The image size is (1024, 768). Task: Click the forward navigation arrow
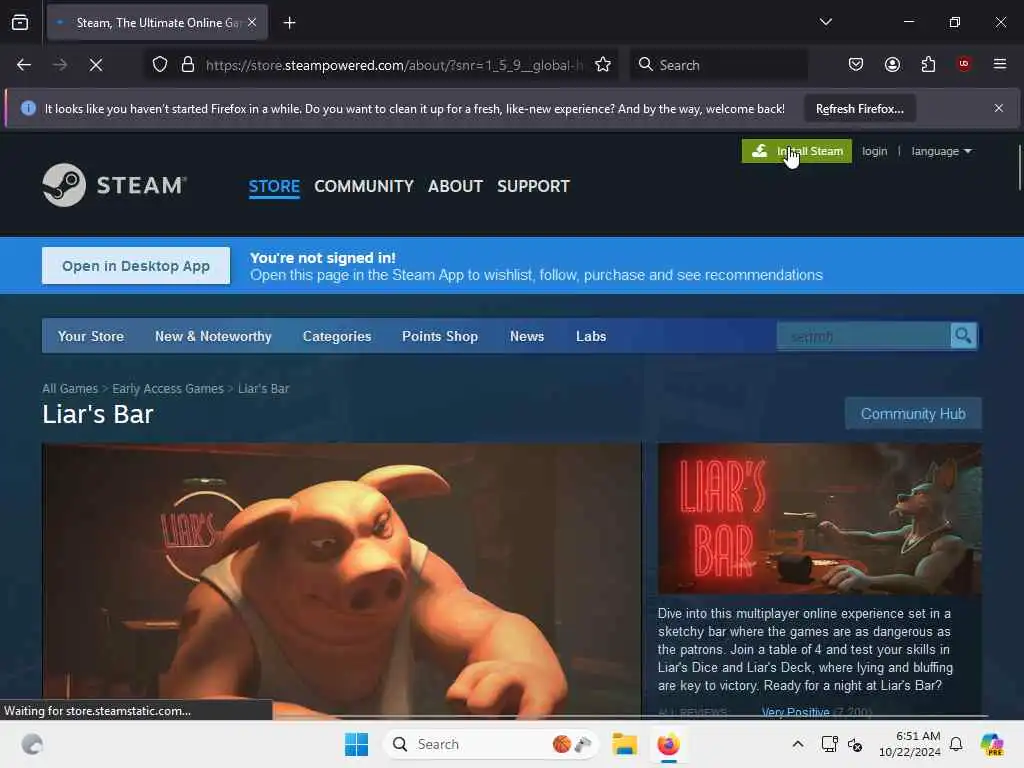click(59, 65)
